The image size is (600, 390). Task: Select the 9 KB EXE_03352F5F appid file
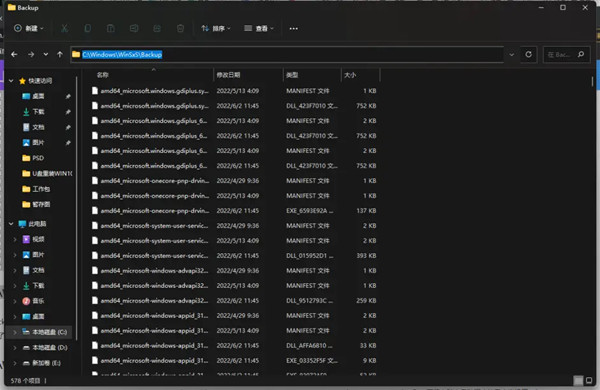234,361
